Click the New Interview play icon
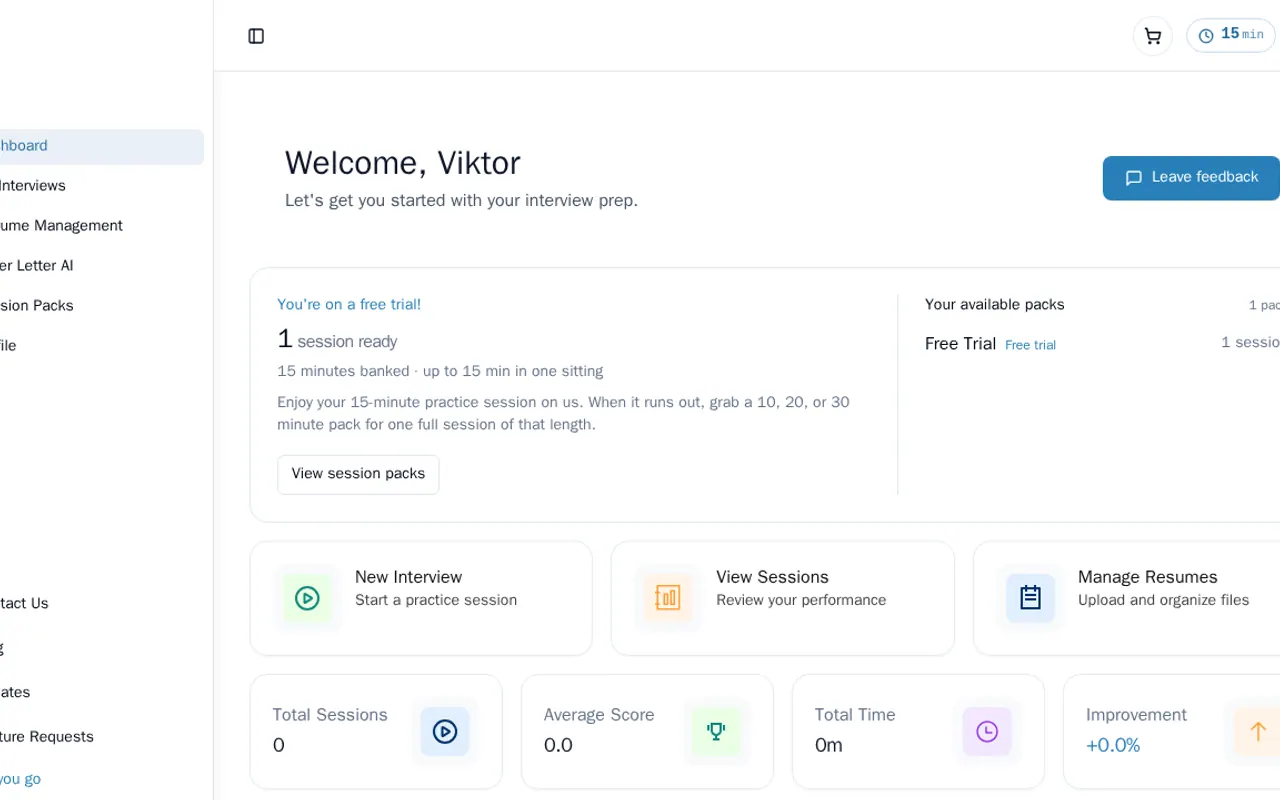The image size is (1280, 800). (307, 598)
